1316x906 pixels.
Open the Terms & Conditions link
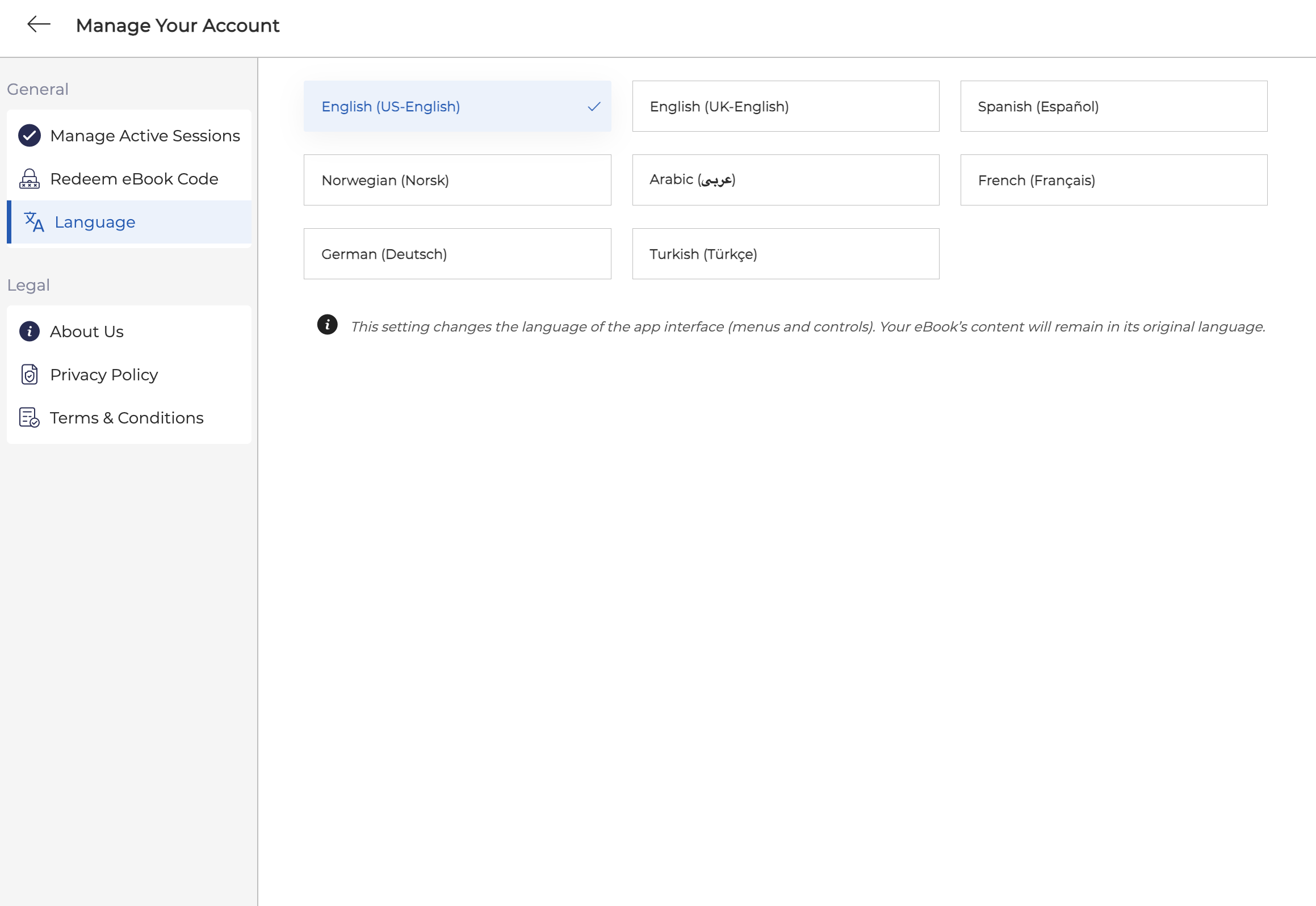tap(127, 418)
